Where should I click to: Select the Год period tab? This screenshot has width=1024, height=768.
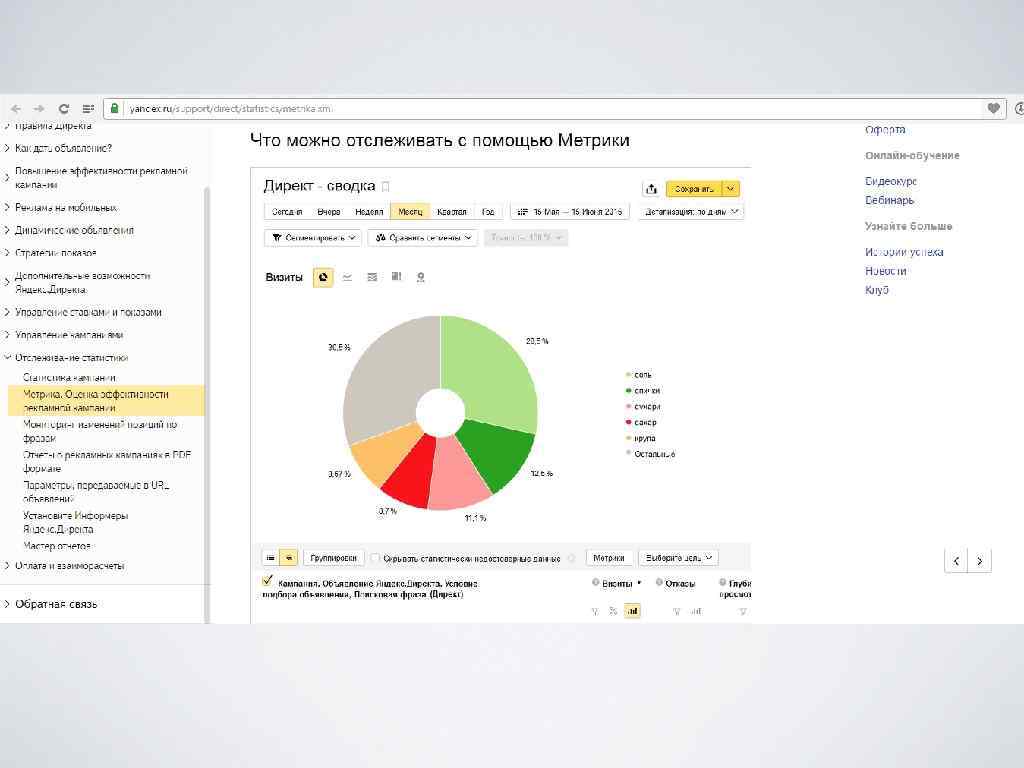[x=488, y=212]
